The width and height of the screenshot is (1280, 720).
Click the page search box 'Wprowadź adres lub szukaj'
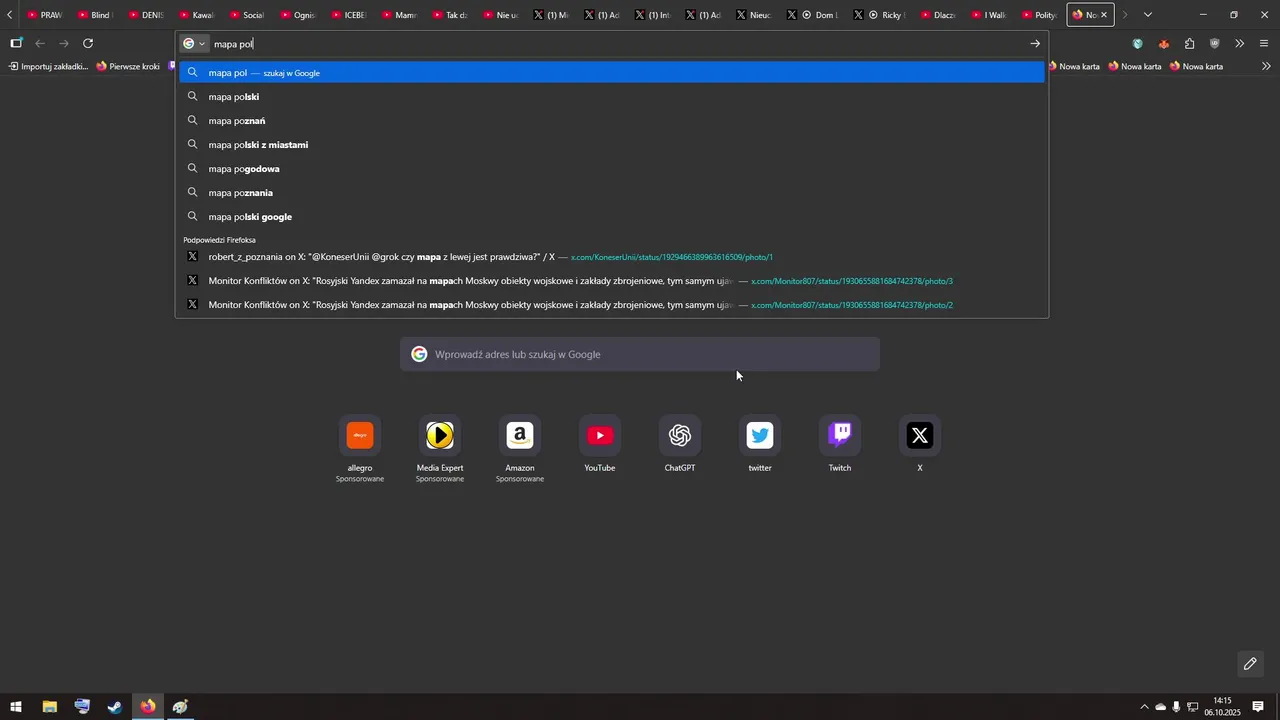click(x=640, y=354)
